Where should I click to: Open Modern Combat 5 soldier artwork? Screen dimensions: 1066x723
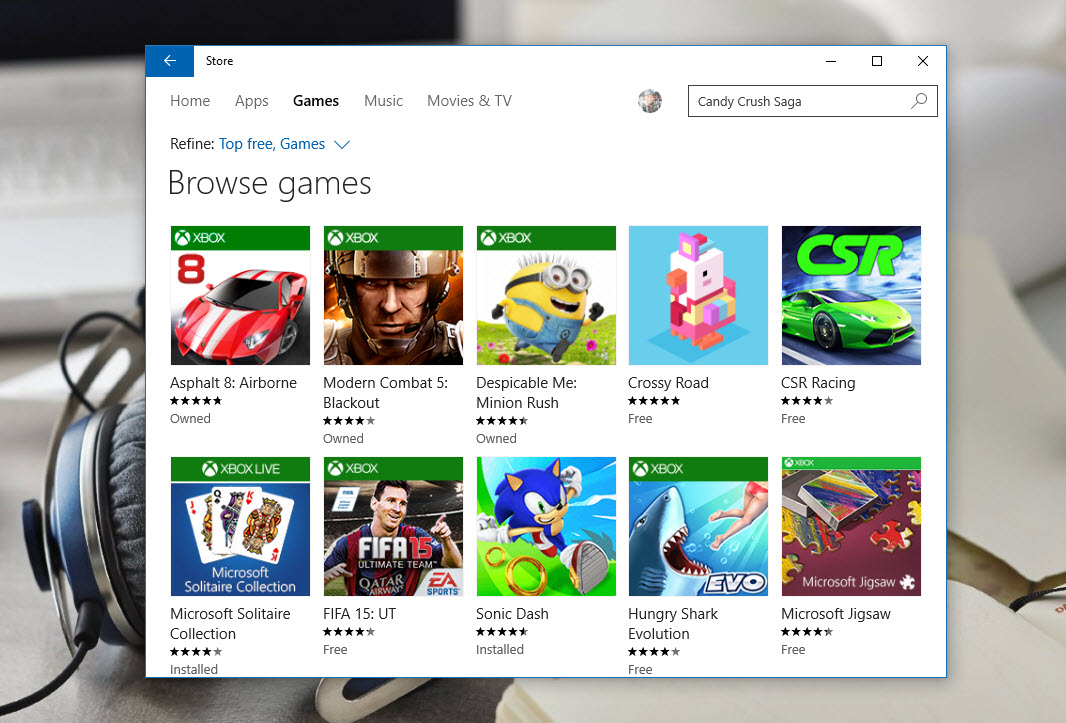pyautogui.click(x=393, y=295)
